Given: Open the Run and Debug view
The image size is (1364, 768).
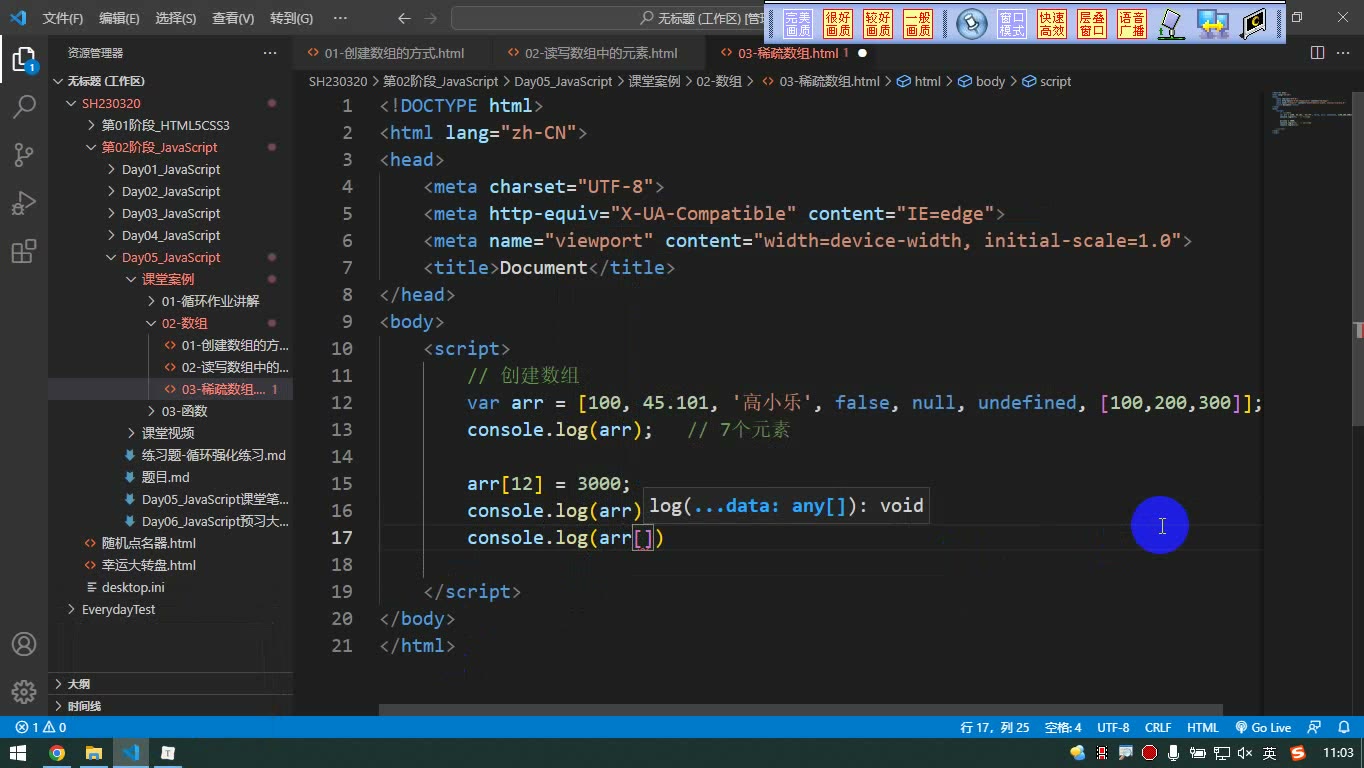Looking at the screenshot, I should click(24, 203).
